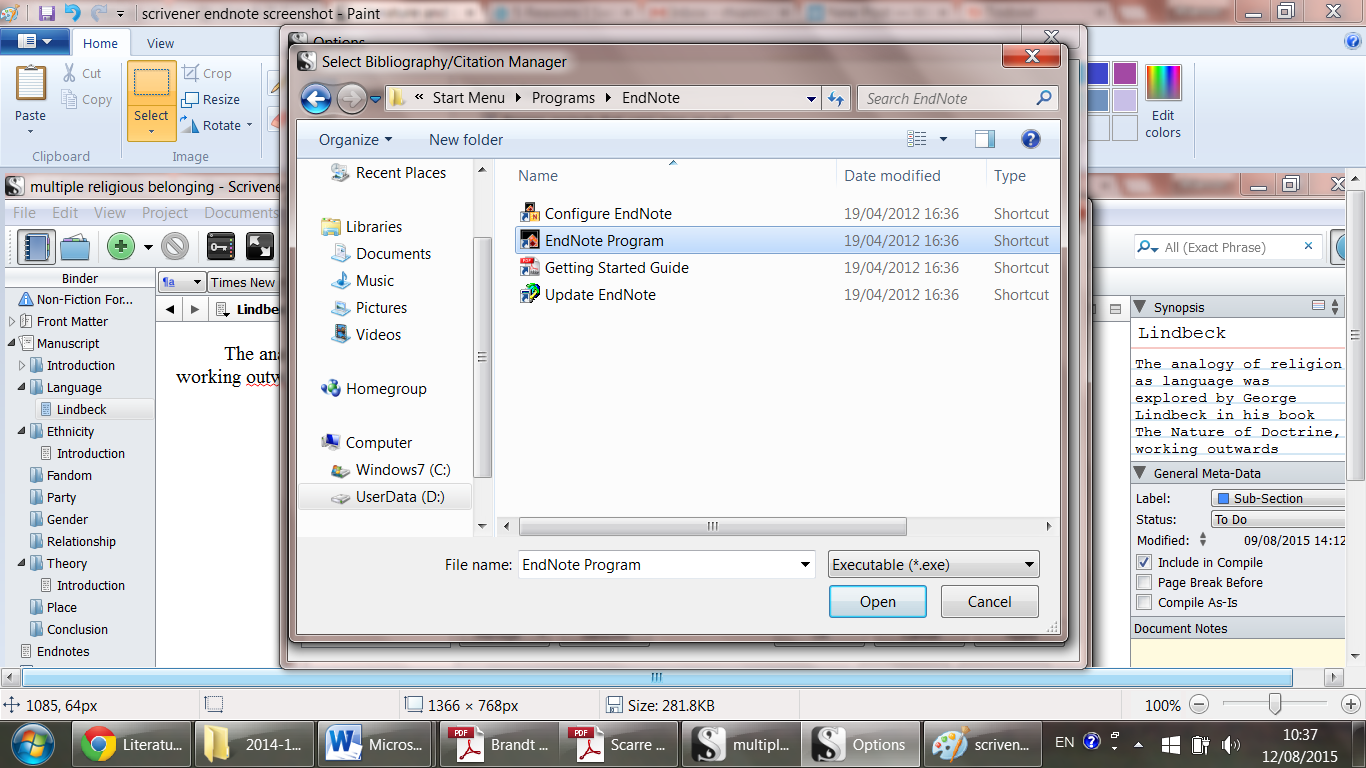The width and height of the screenshot is (1366, 768).
Task: Uncheck Include in Compile checkbox
Action: tap(1144, 562)
